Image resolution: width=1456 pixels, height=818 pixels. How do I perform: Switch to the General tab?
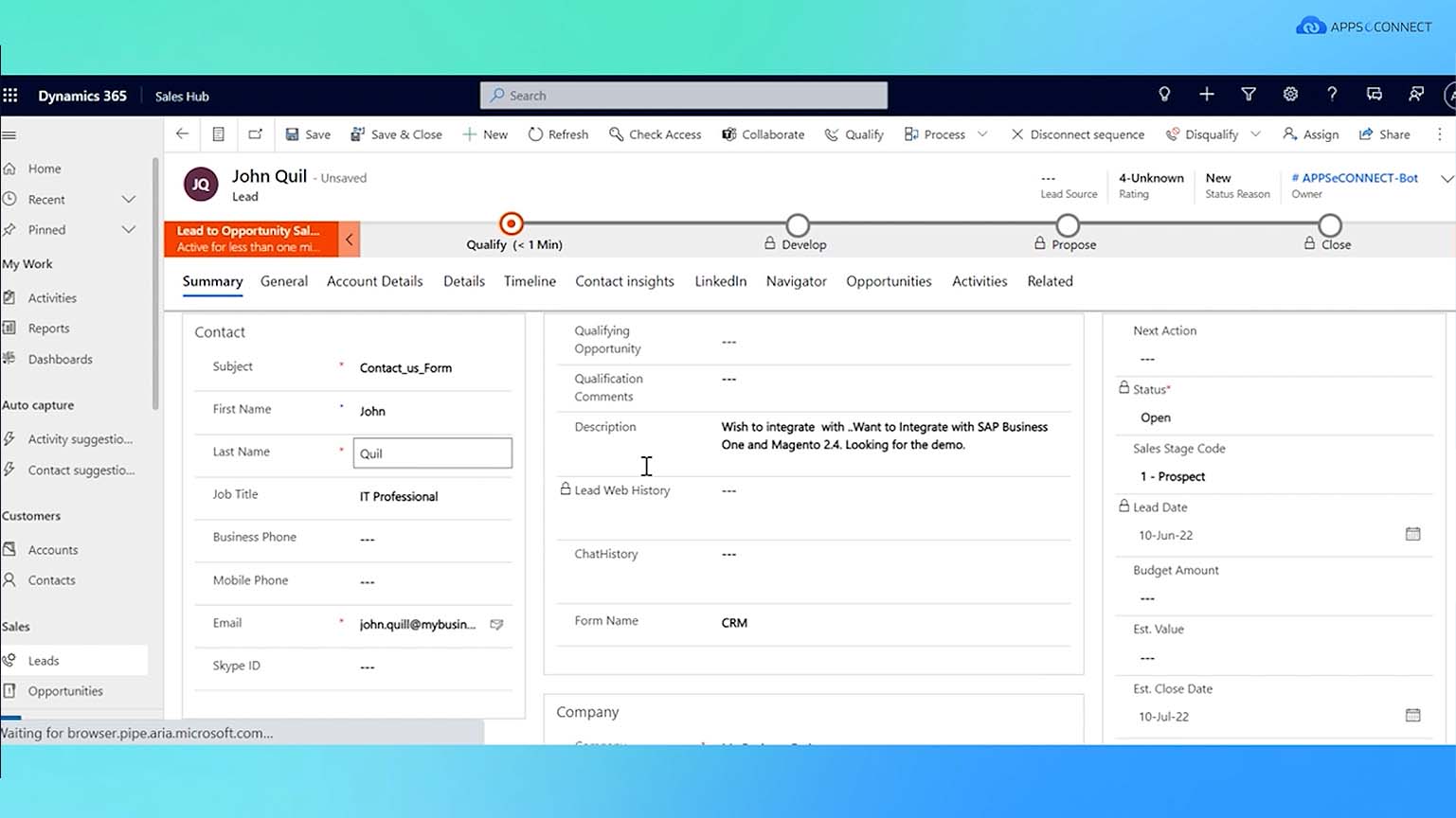click(284, 281)
